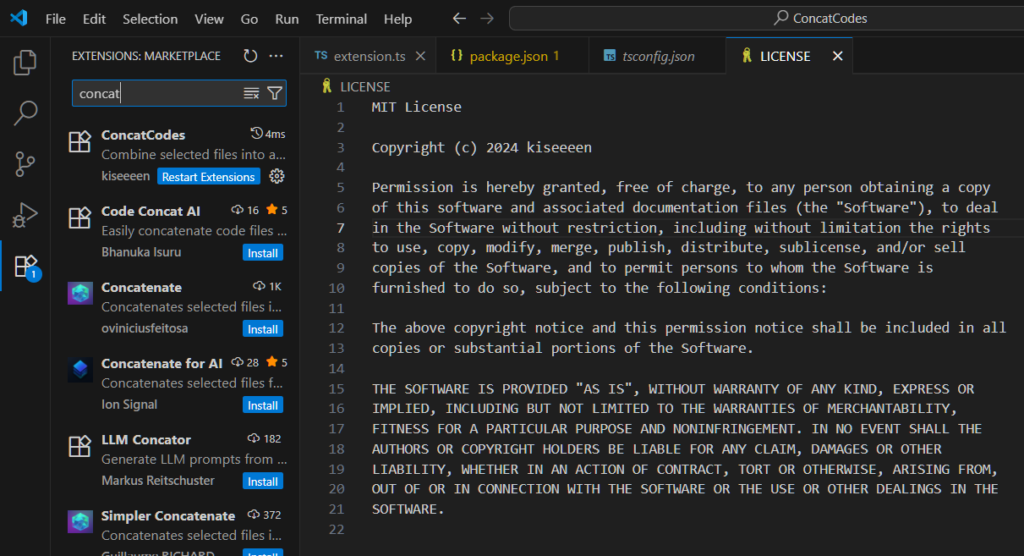Viewport: 1024px width, 556px height.
Task: Open the Terminal menu
Action: (x=341, y=19)
